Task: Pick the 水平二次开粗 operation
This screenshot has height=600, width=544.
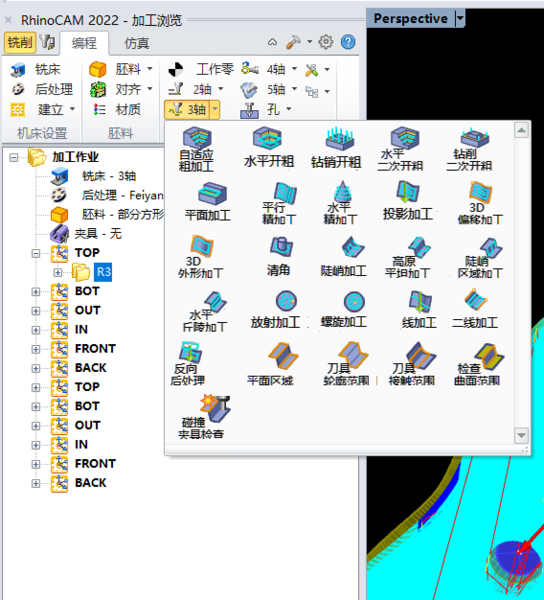Action: pyautogui.click(x=400, y=149)
